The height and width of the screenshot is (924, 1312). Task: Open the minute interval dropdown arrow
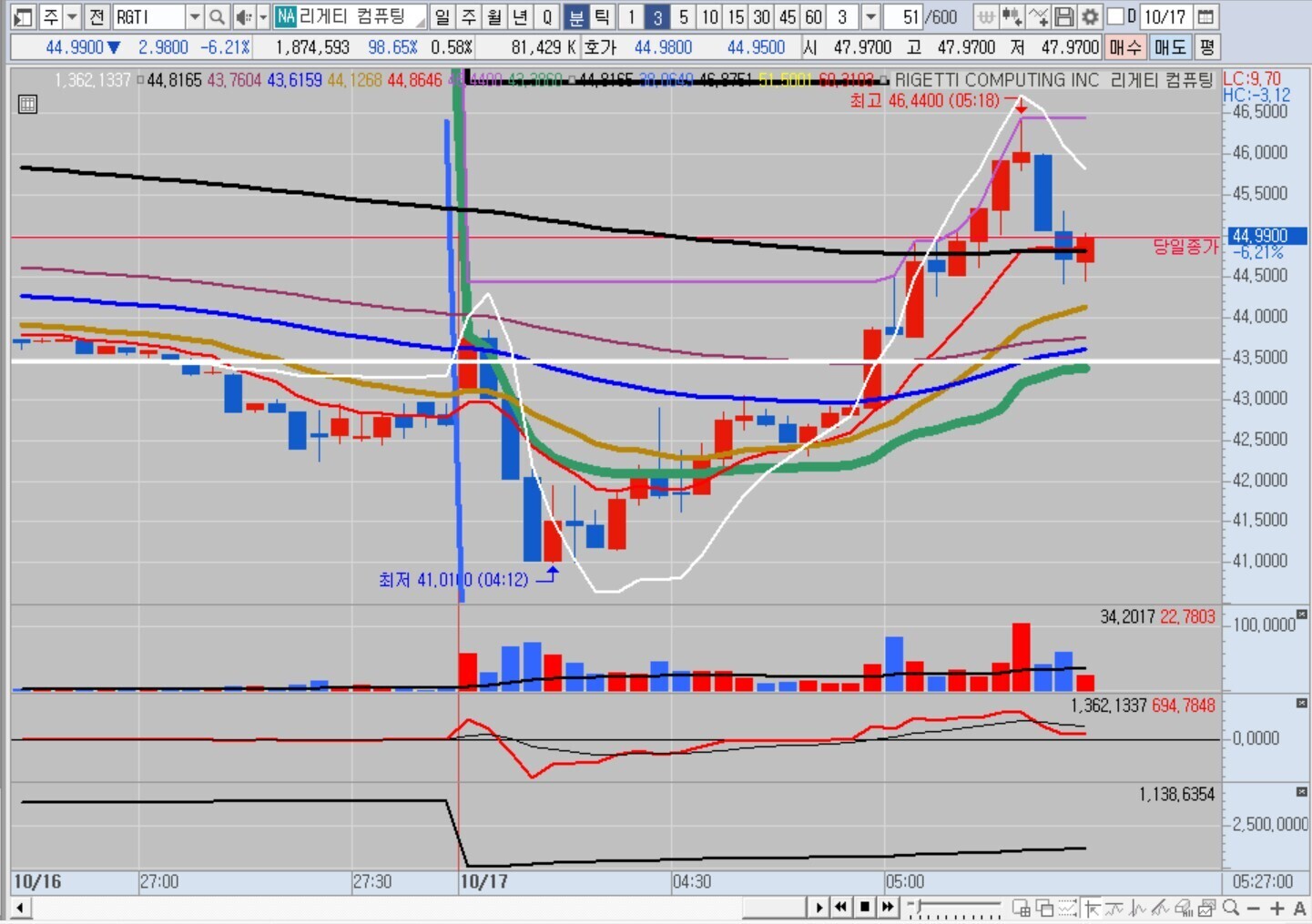click(870, 16)
